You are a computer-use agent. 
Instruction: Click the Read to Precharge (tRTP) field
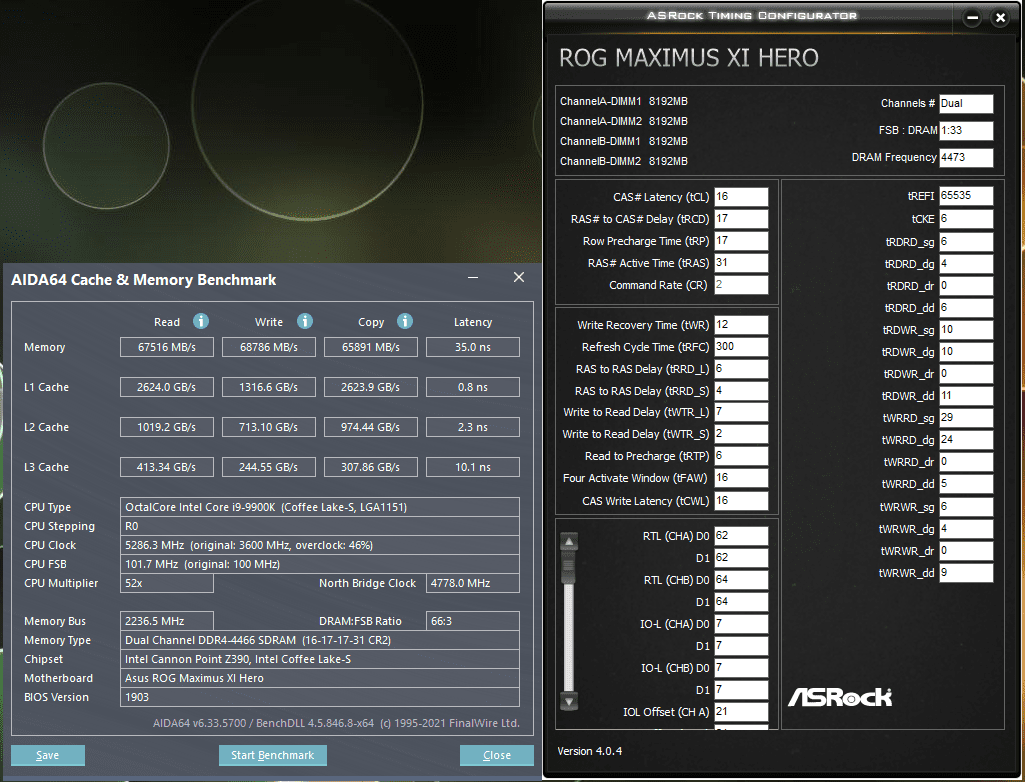[741, 456]
